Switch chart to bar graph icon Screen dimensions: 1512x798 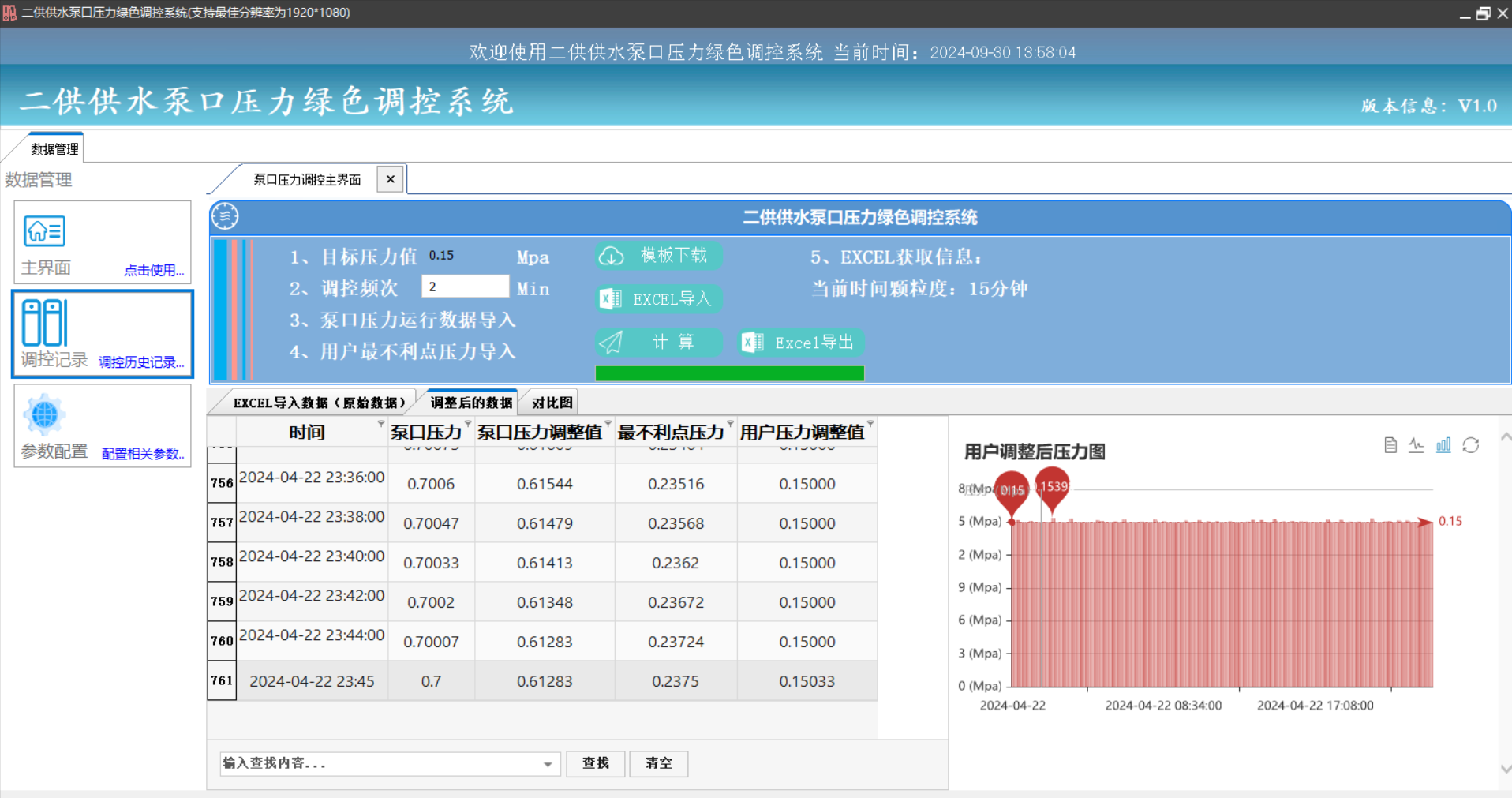1443,445
